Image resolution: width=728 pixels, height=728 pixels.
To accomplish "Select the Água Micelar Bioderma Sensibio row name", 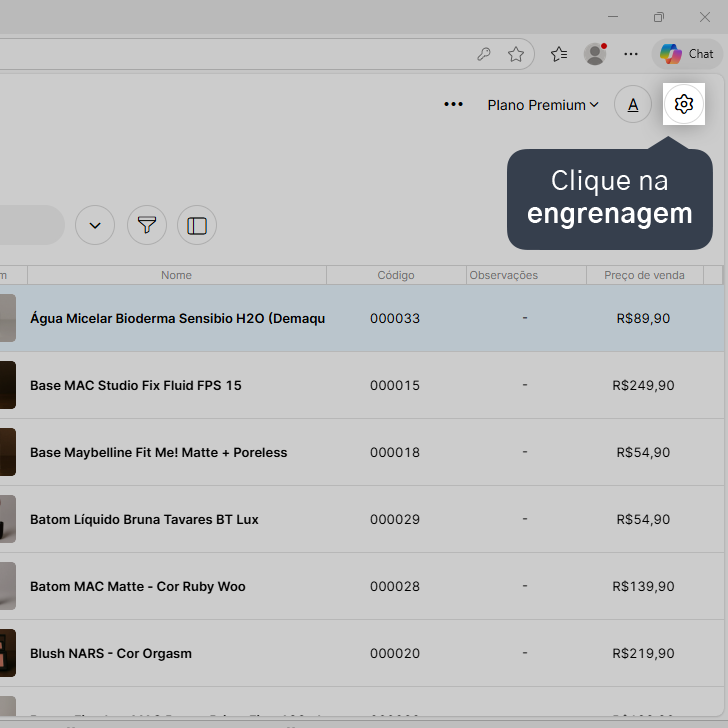I will click(177, 318).
